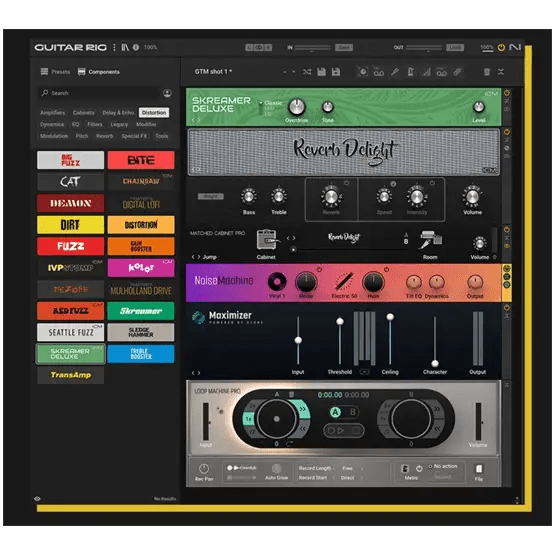
Task: Select the Vinyl 1 noise source icon
Action: click(277, 282)
